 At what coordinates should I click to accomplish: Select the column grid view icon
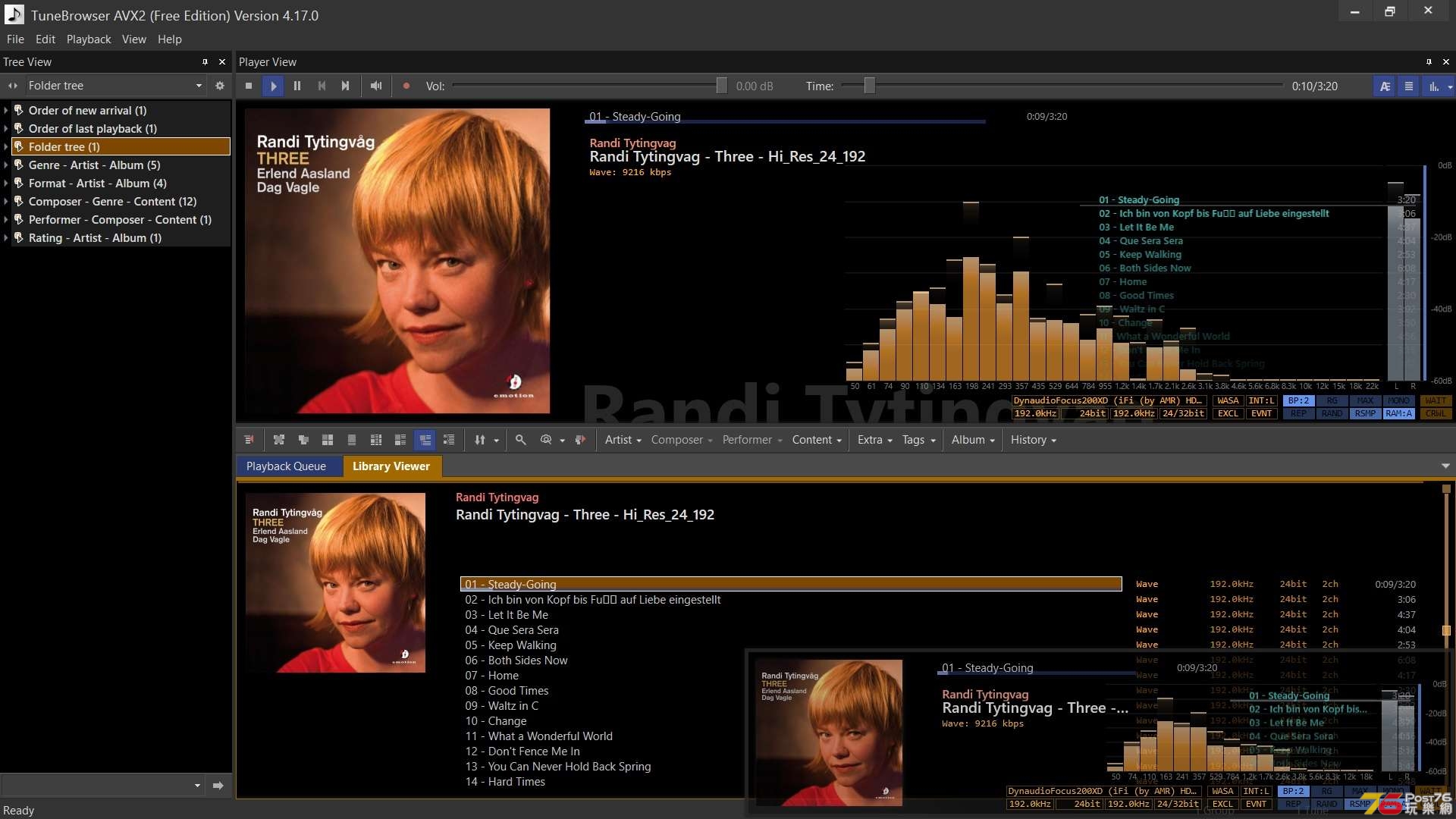click(x=376, y=440)
